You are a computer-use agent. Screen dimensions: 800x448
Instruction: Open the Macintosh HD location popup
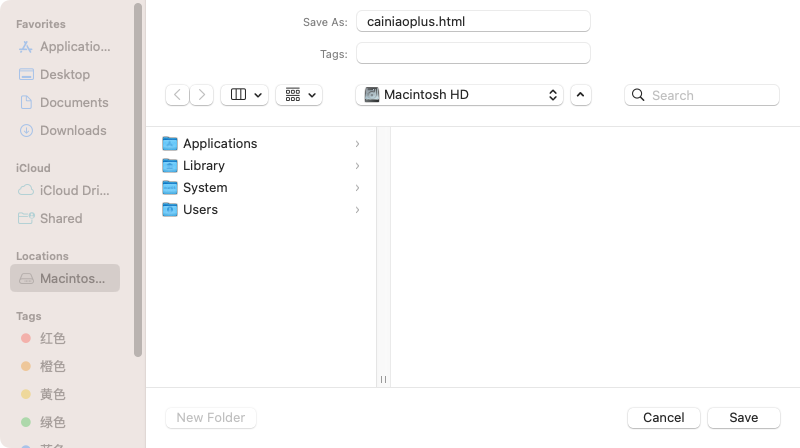(459, 95)
